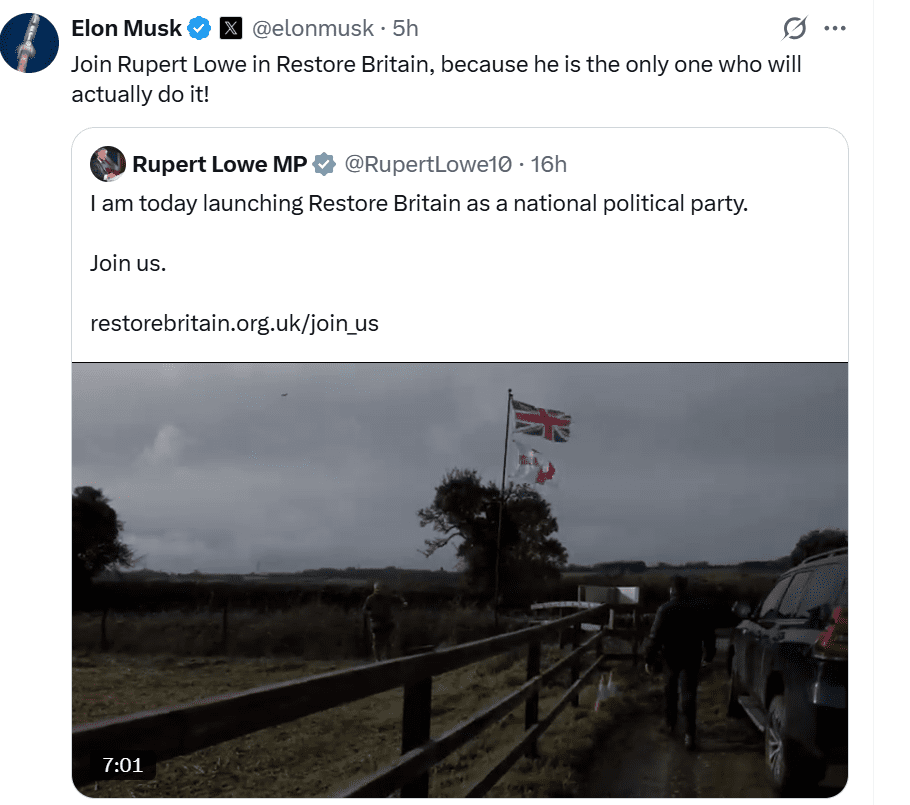The height and width of the screenshot is (805, 910).
Task: Open Grok explain icon on post
Action: 794,29
